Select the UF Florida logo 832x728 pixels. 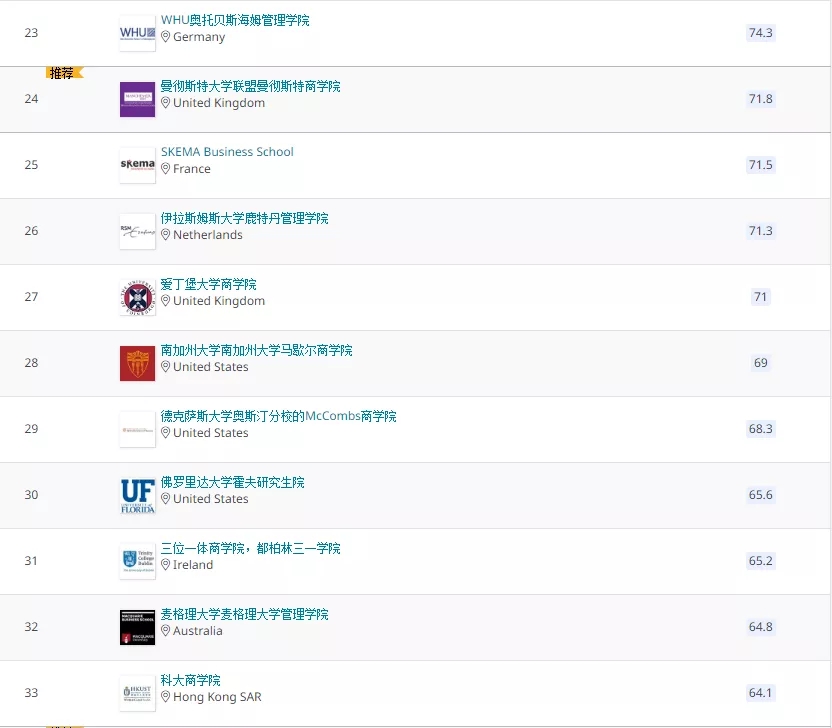pos(137,496)
